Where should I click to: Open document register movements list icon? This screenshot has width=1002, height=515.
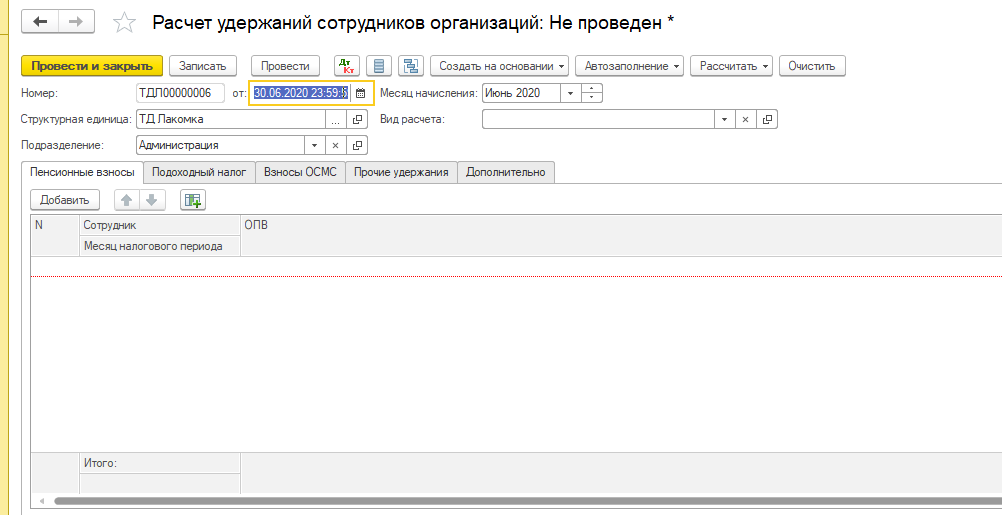point(379,66)
